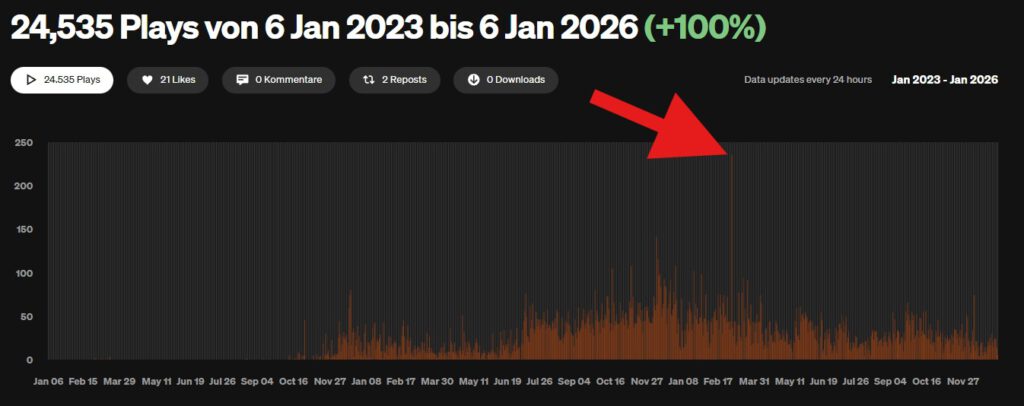Click the play triangle icon in Plays pill
The image size is (1024, 406).
tap(31, 80)
